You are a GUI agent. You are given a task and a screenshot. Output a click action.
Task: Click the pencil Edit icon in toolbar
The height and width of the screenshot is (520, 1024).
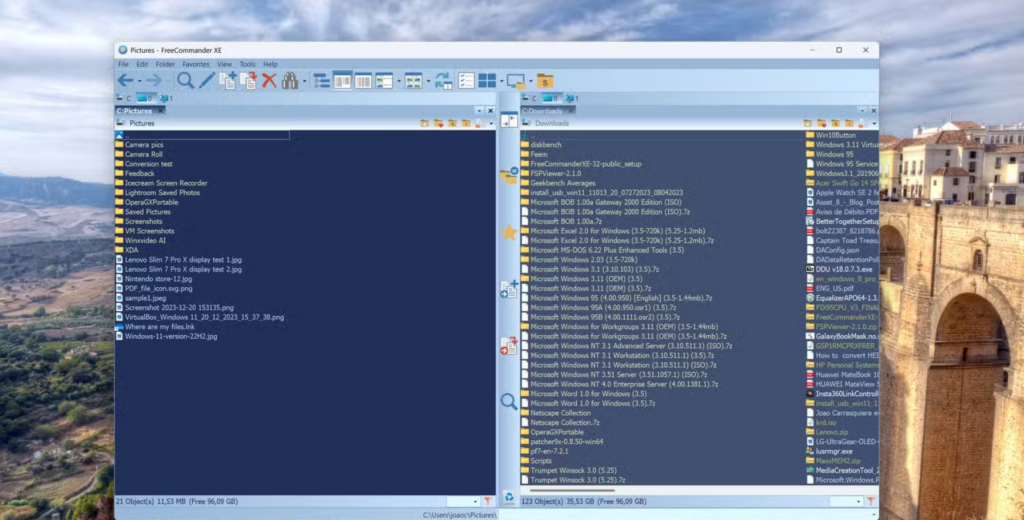(x=206, y=80)
